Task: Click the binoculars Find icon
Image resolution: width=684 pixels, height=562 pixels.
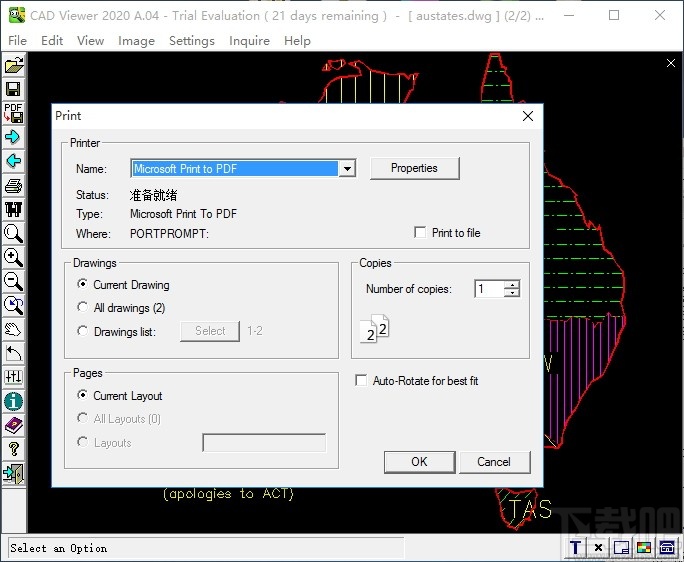Action: [14, 209]
